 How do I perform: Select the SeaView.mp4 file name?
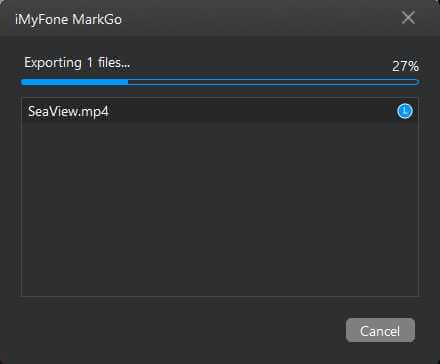[68, 111]
